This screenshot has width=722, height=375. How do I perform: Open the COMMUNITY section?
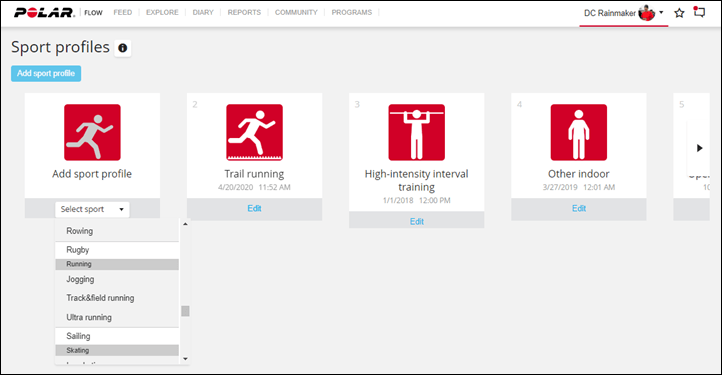296,12
